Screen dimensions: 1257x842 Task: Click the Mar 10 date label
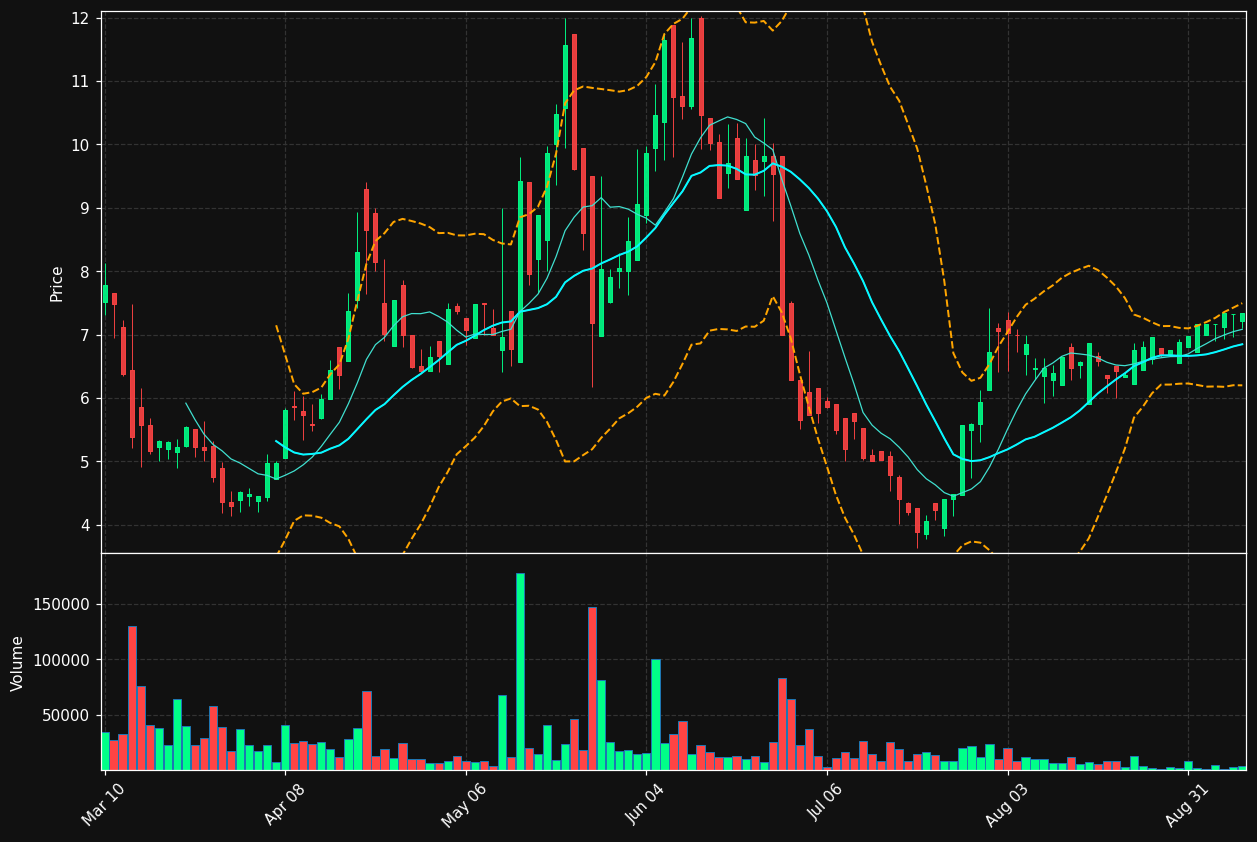[104, 804]
